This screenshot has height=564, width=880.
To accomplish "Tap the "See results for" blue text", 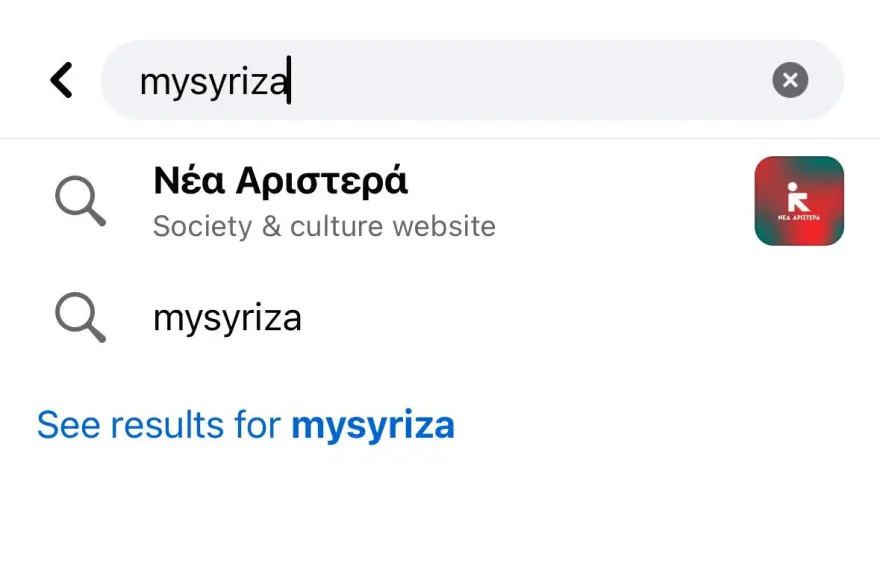I will pos(160,425).
